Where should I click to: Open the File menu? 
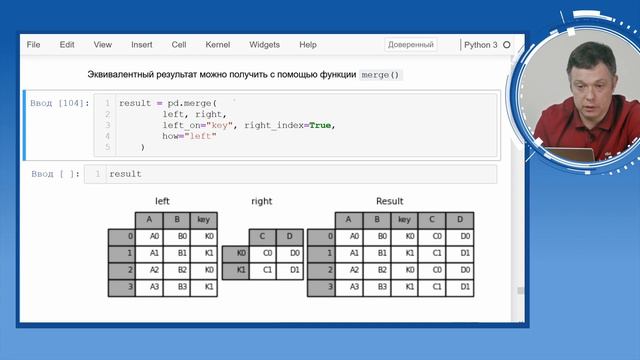(x=33, y=45)
